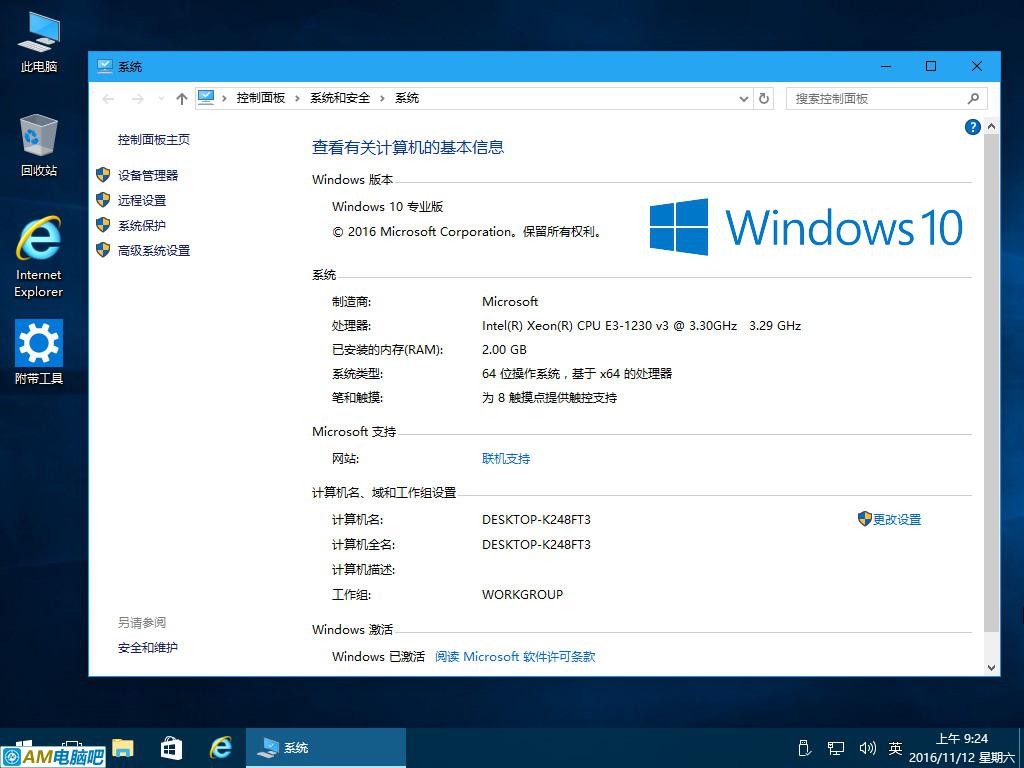
Task: Open 高级系统设置 advanced settings link
Action: (x=153, y=250)
